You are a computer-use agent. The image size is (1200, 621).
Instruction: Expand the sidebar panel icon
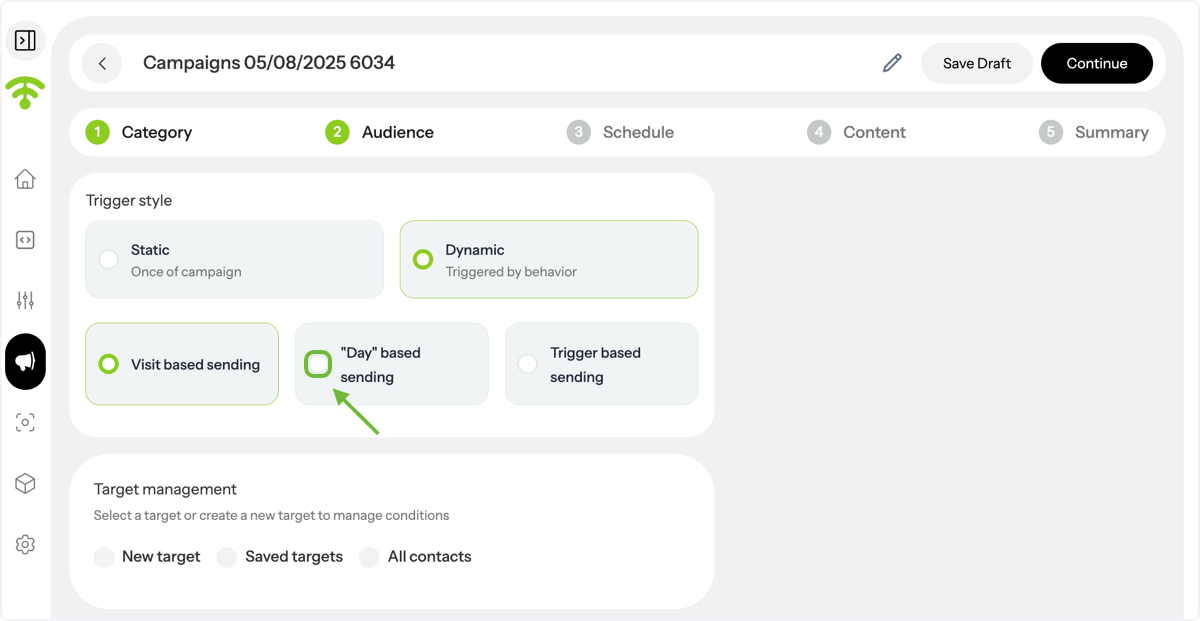[25, 41]
